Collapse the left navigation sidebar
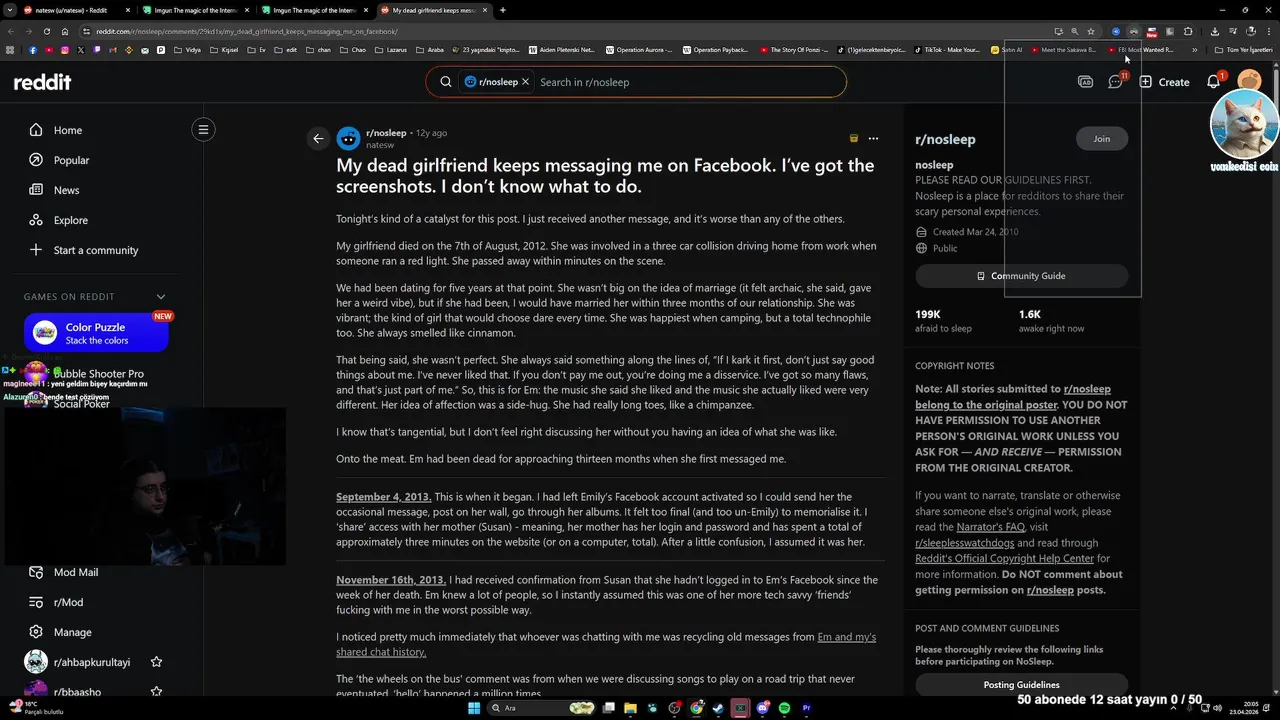This screenshot has width=1280, height=720. coord(203,129)
